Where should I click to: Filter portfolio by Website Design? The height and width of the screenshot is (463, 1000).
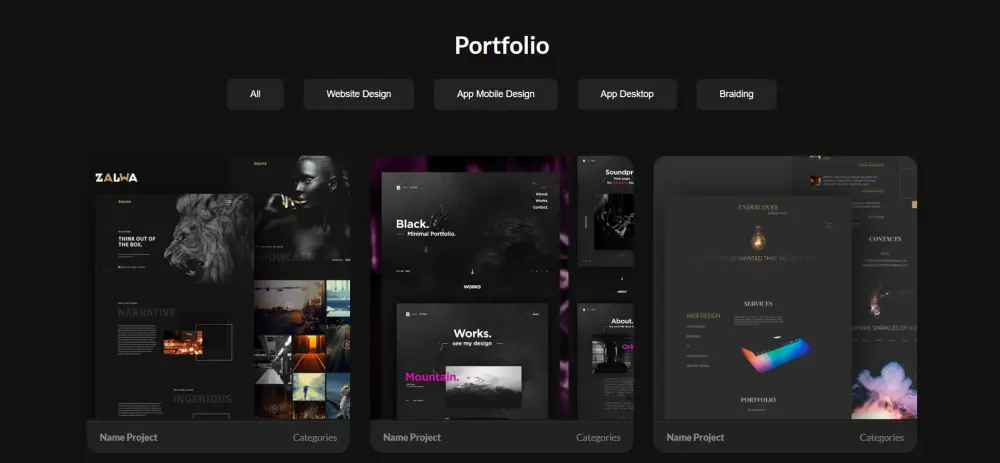tap(358, 94)
